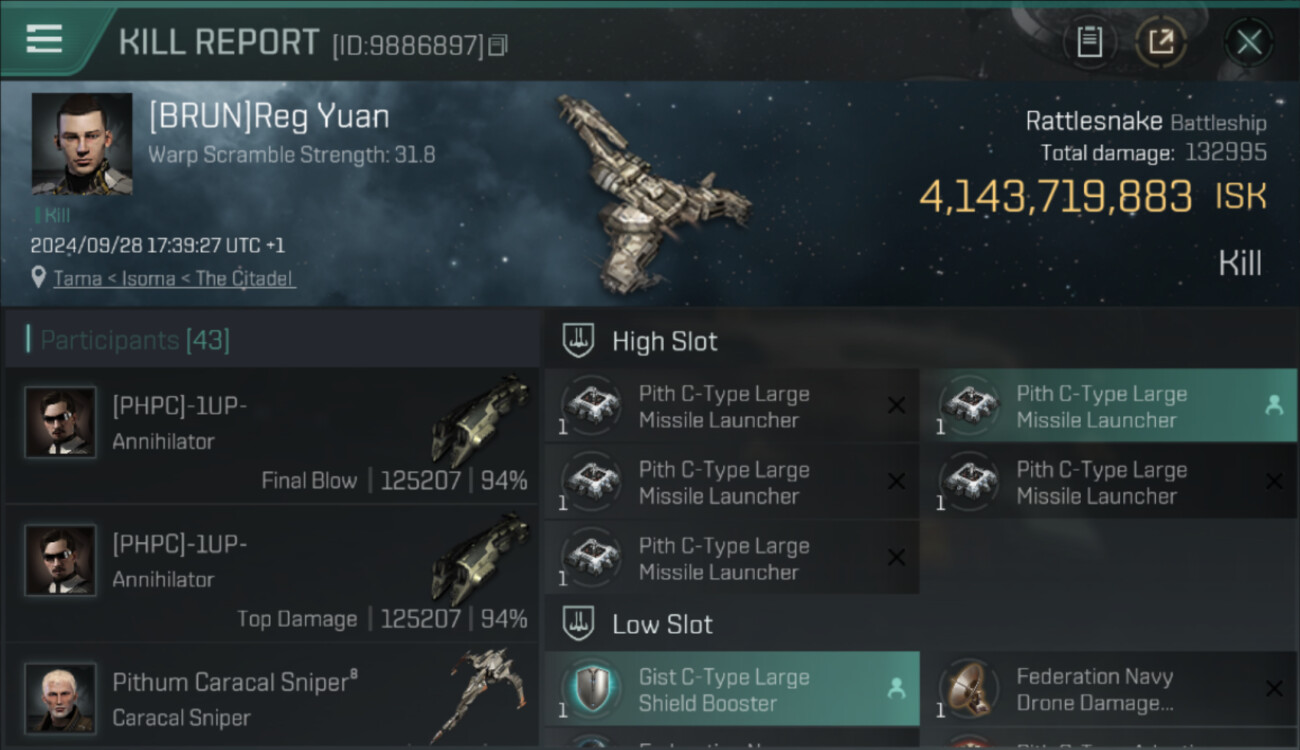Open the hamburger menu icon

[44, 39]
